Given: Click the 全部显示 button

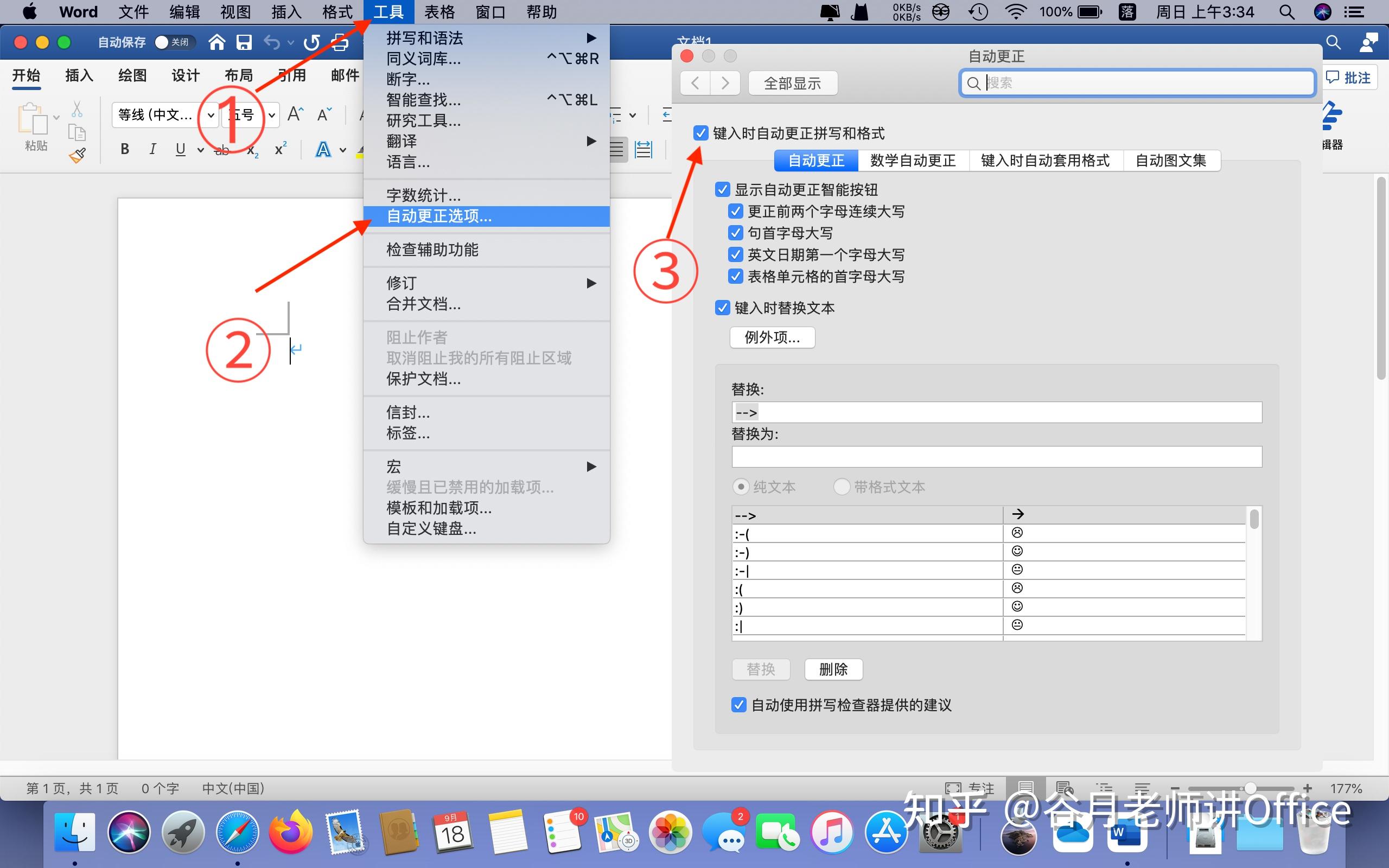Looking at the screenshot, I should pos(793,83).
